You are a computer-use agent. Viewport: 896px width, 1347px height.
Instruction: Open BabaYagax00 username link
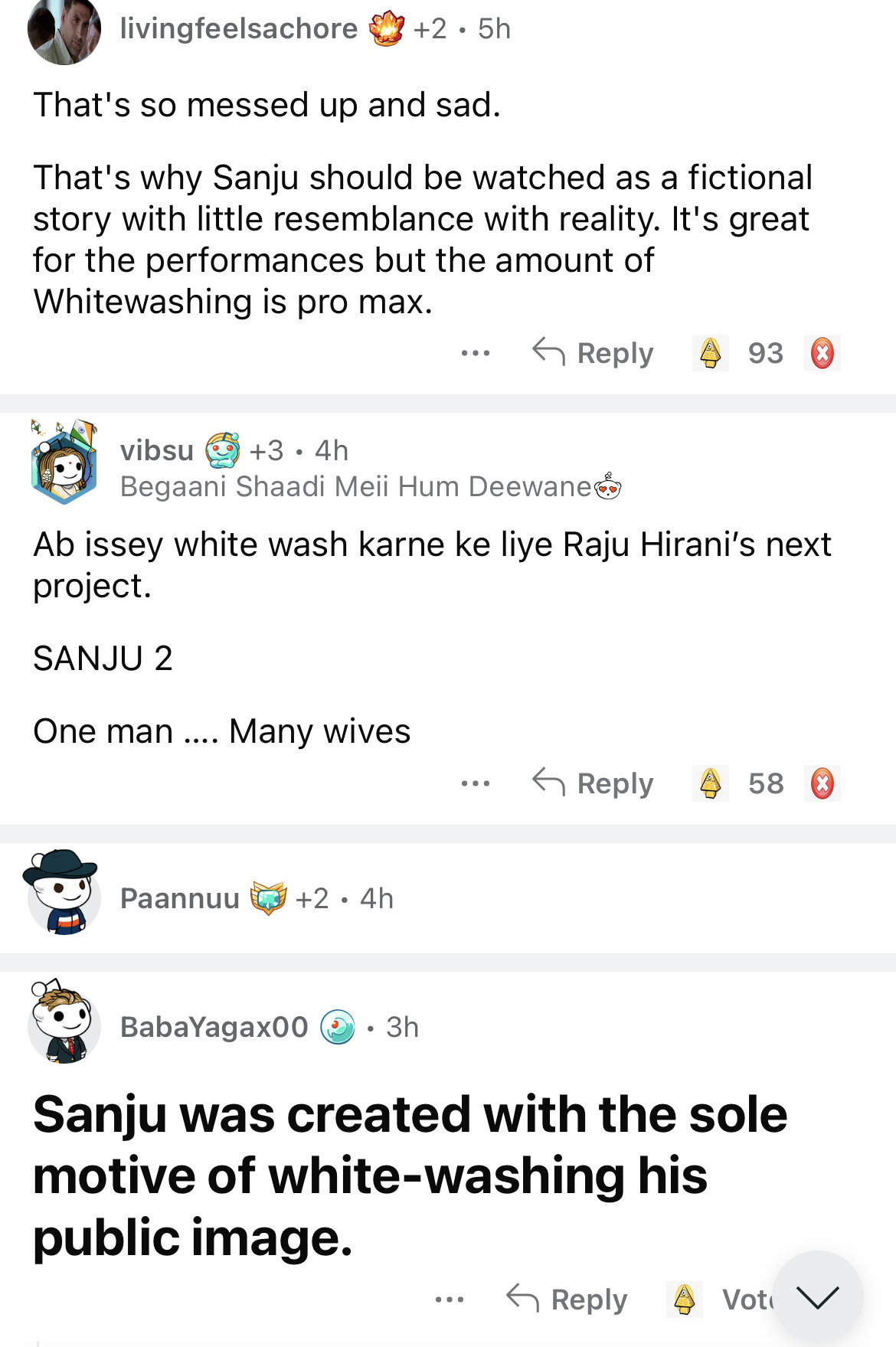(214, 1027)
